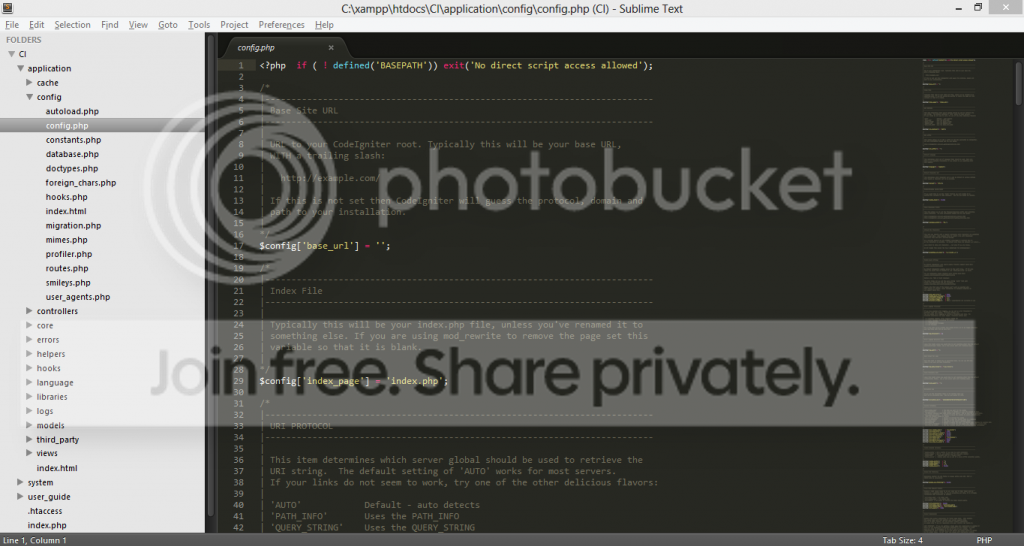
Task: Open the Tools menu
Action: 199,25
